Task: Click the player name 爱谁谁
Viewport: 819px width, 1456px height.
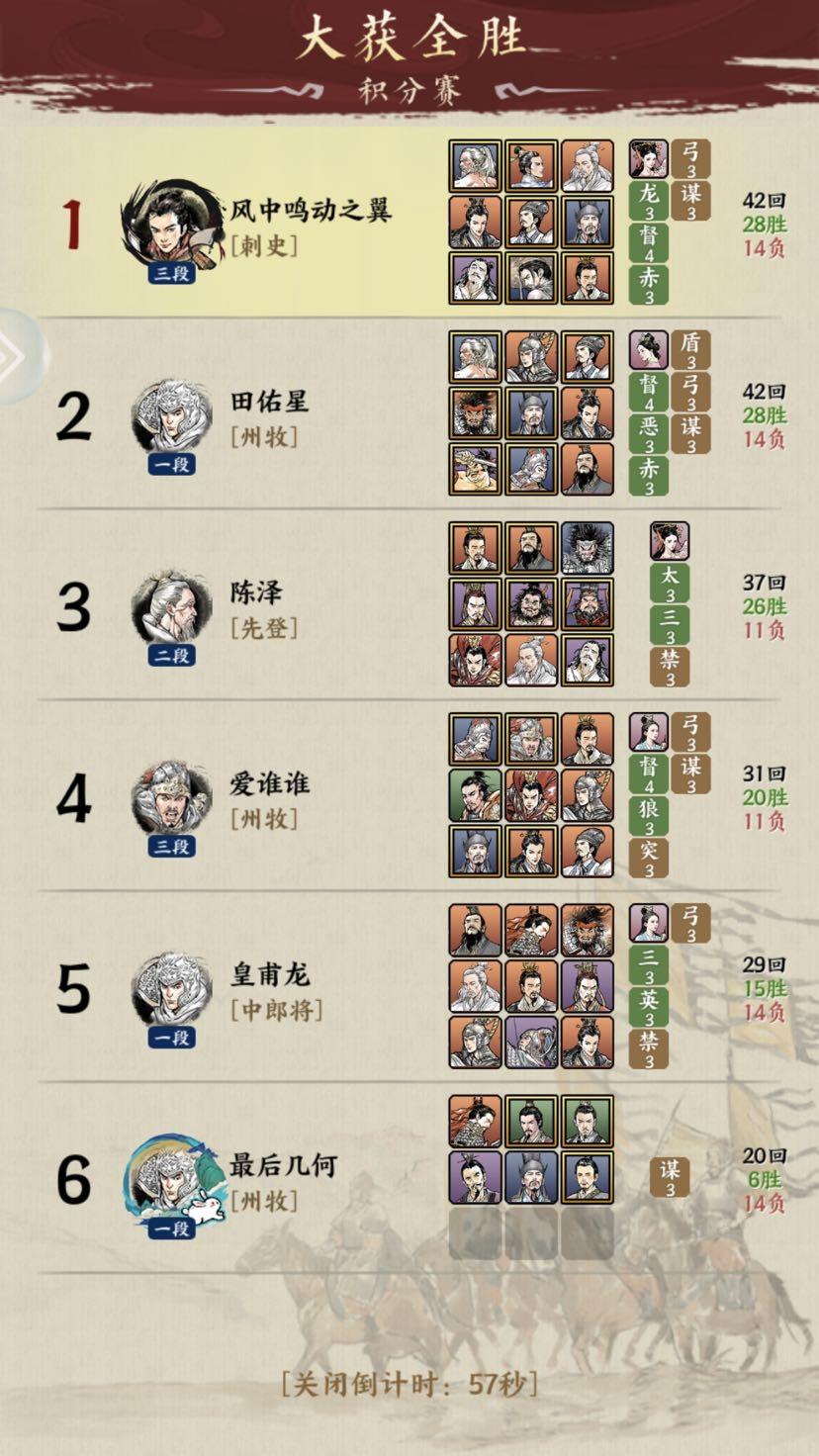Action: [x=270, y=784]
